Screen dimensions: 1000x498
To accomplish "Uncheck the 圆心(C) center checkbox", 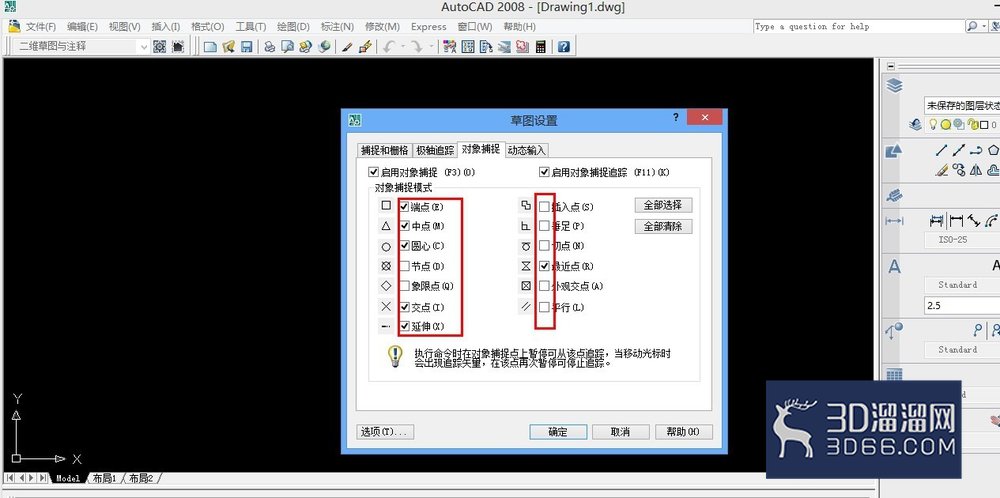I will tap(404, 245).
